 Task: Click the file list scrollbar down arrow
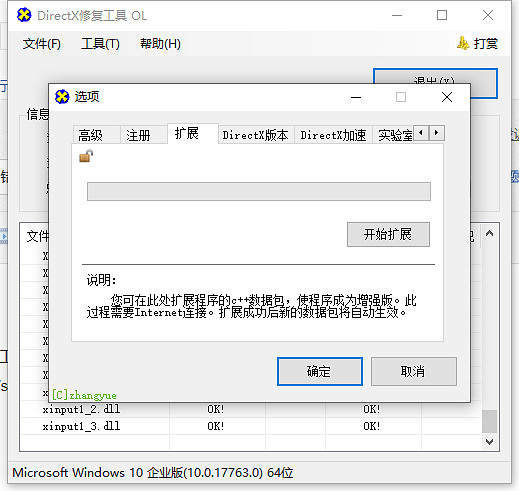pos(489,442)
